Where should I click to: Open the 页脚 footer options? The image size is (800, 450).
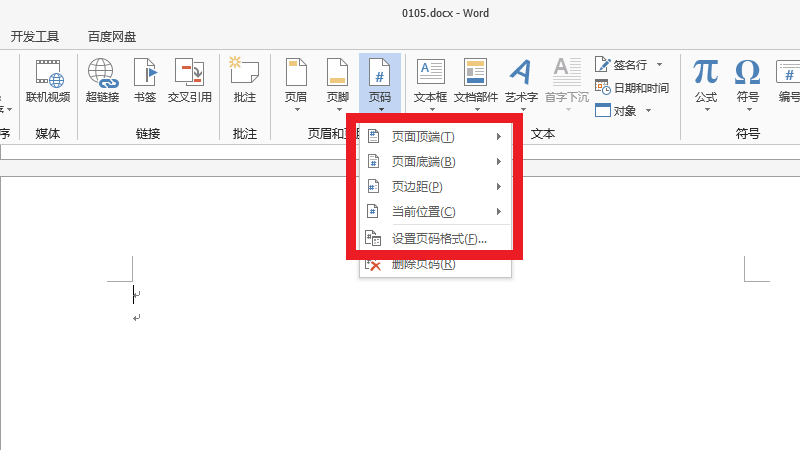[x=337, y=80]
